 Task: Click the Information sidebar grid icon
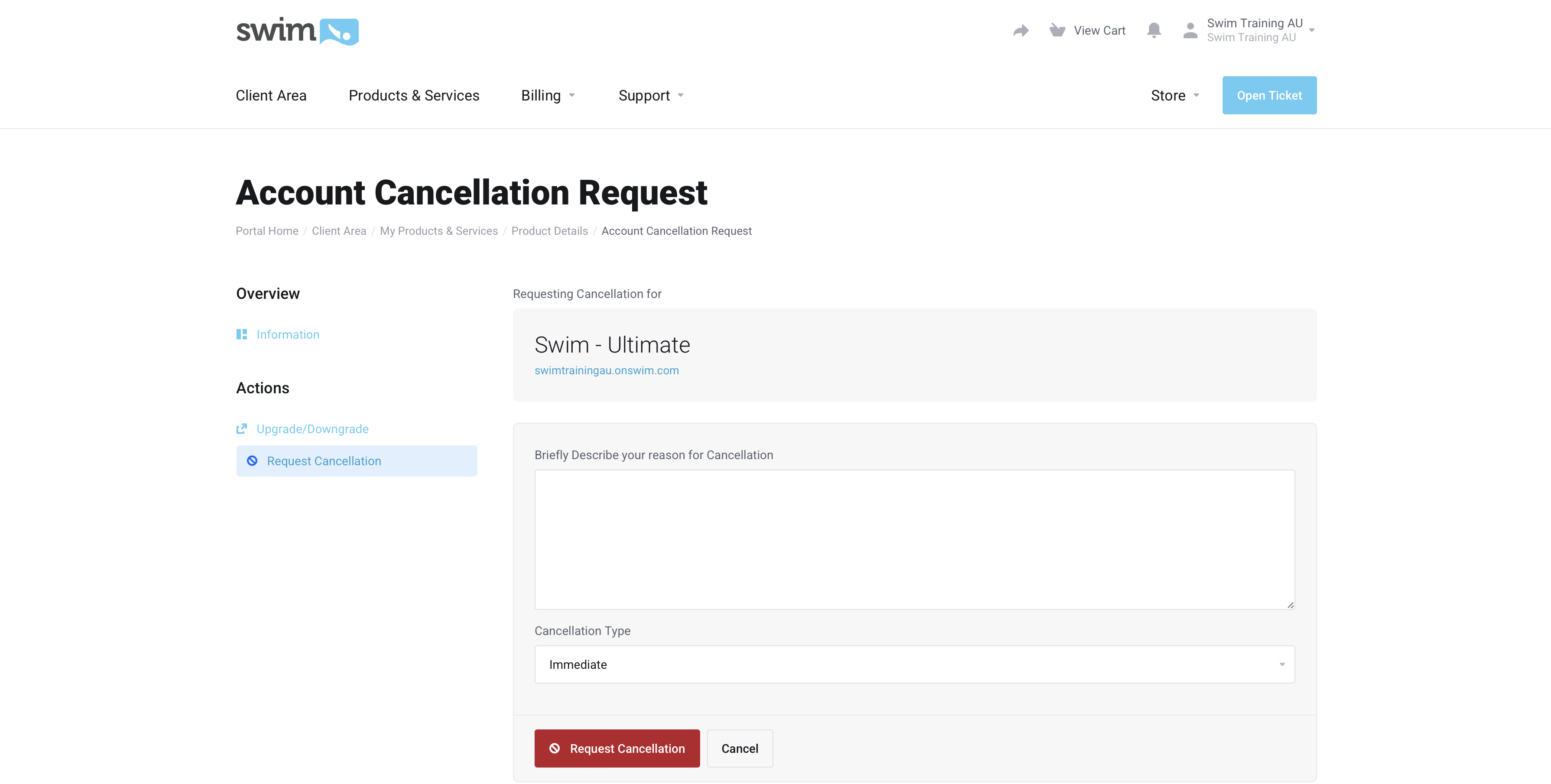[x=241, y=334]
